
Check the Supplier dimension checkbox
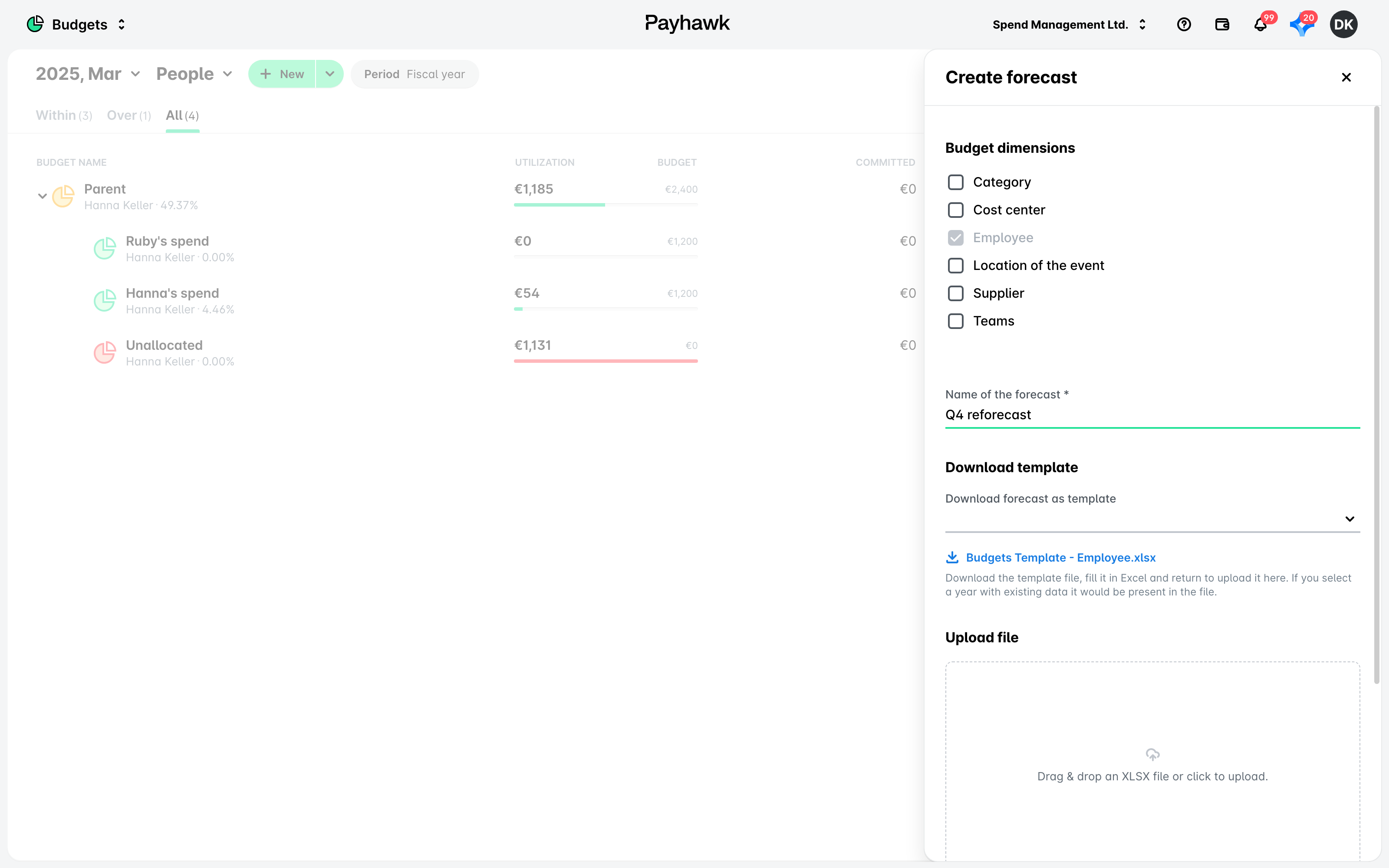click(956, 293)
